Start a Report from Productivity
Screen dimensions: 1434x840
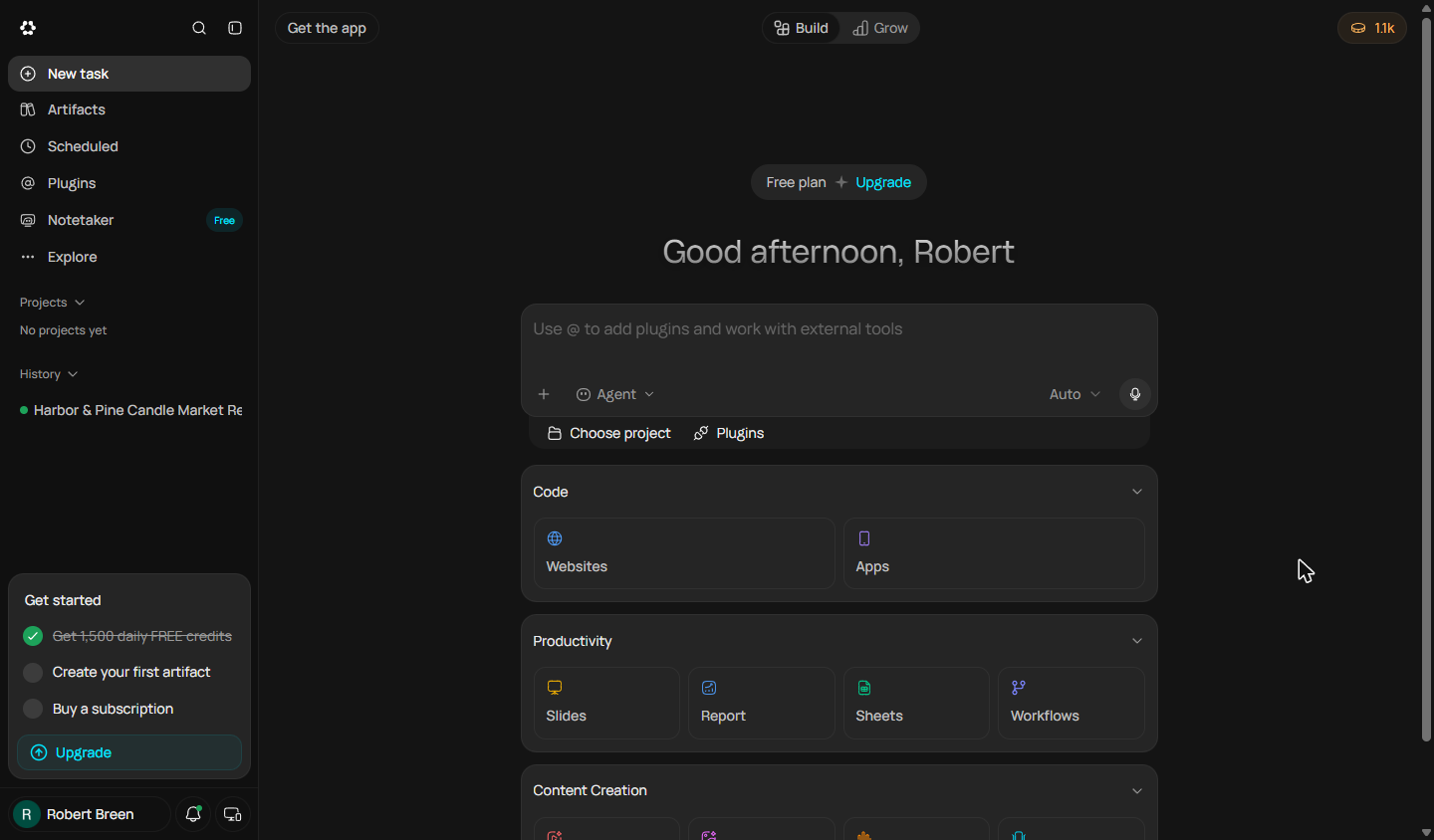[x=761, y=703]
